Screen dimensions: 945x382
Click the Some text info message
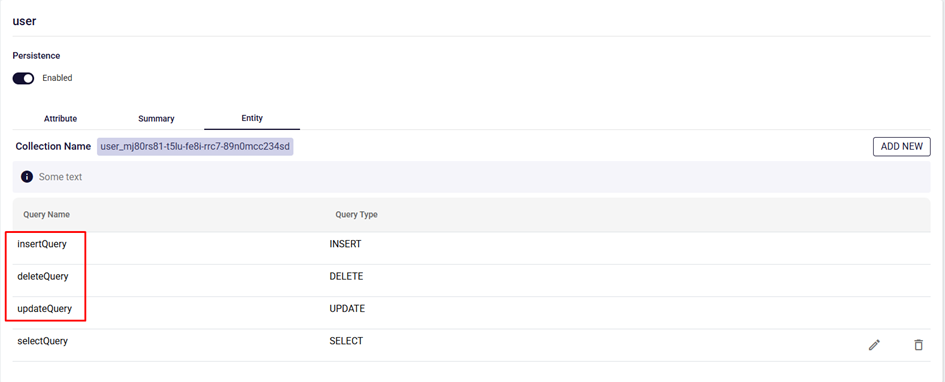(60, 177)
